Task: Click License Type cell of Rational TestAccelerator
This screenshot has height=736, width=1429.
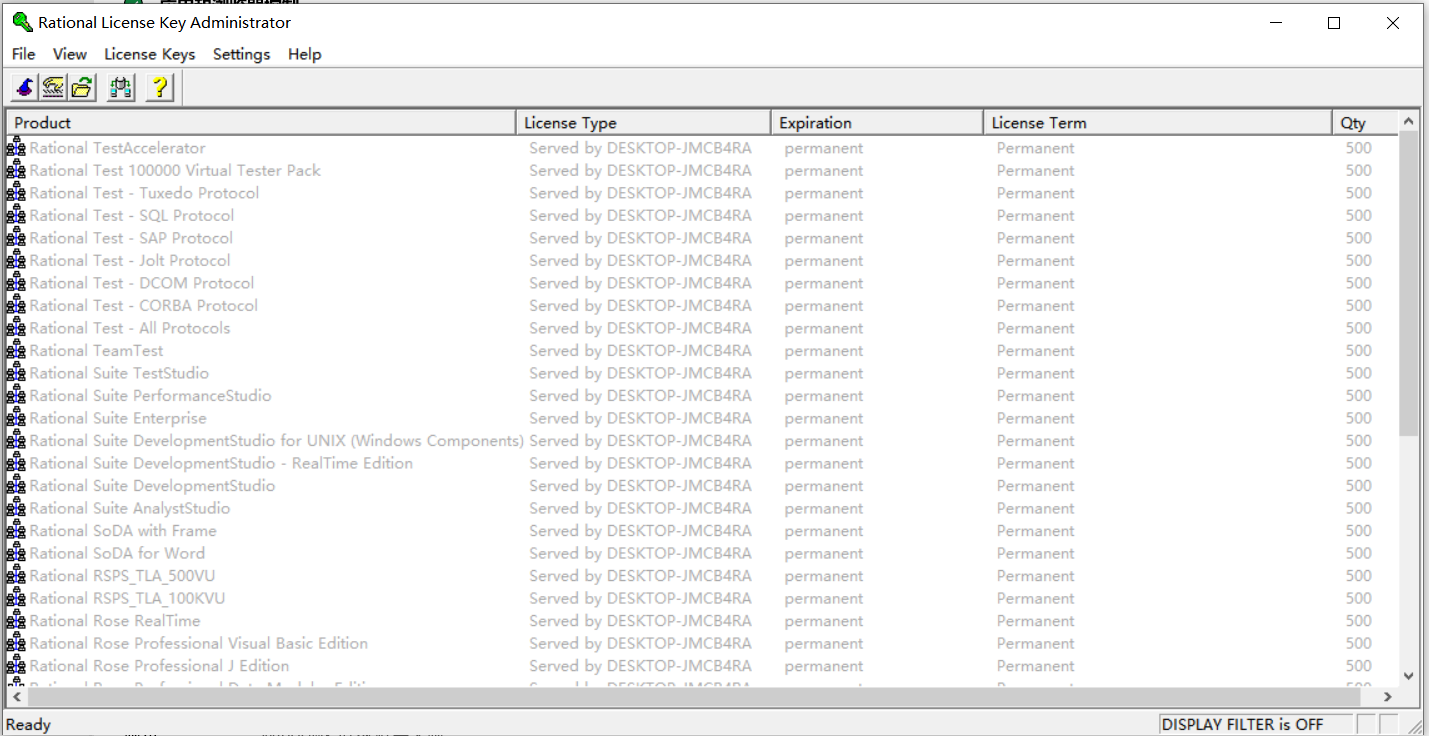Action: click(640, 148)
